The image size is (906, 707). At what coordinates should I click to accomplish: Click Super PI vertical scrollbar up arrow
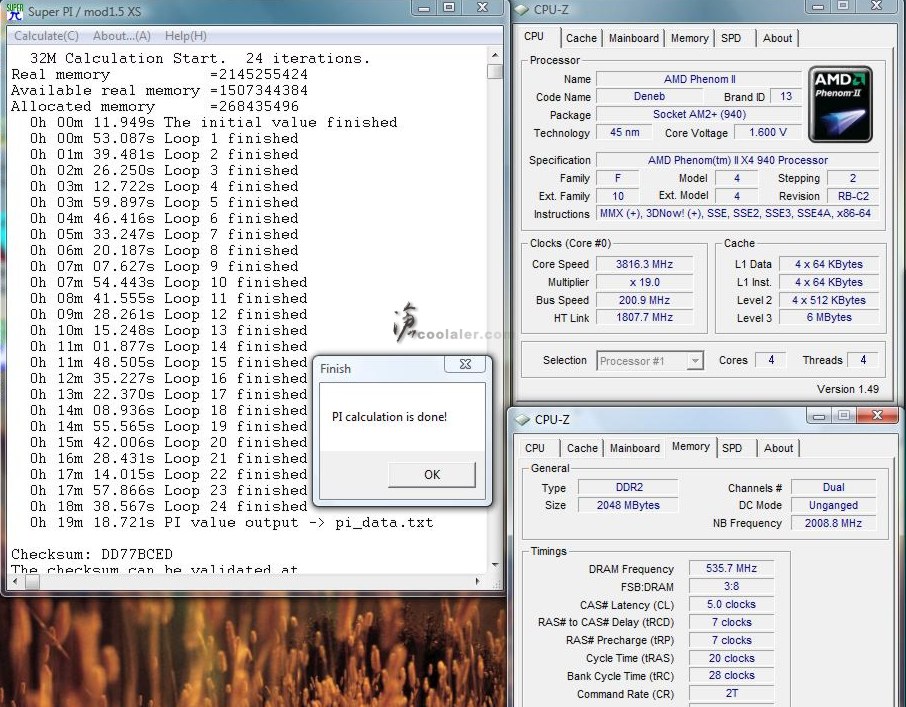coord(495,55)
